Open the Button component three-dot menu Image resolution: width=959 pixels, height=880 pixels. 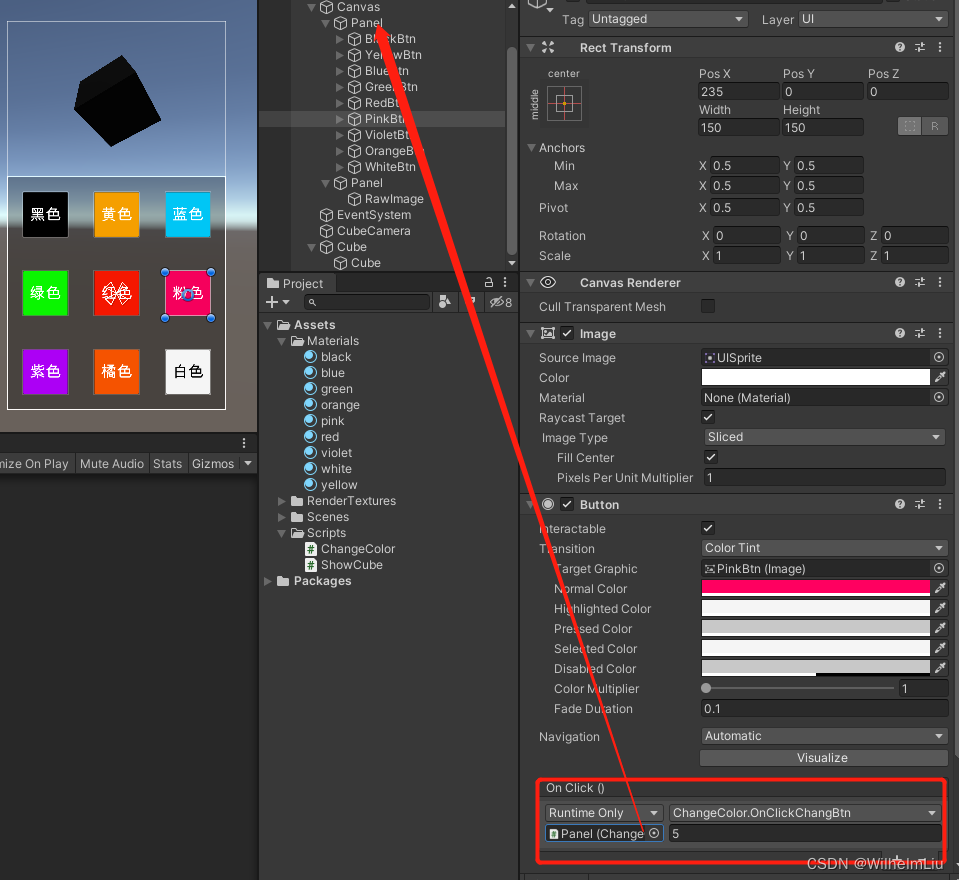(x=940, y=504)
